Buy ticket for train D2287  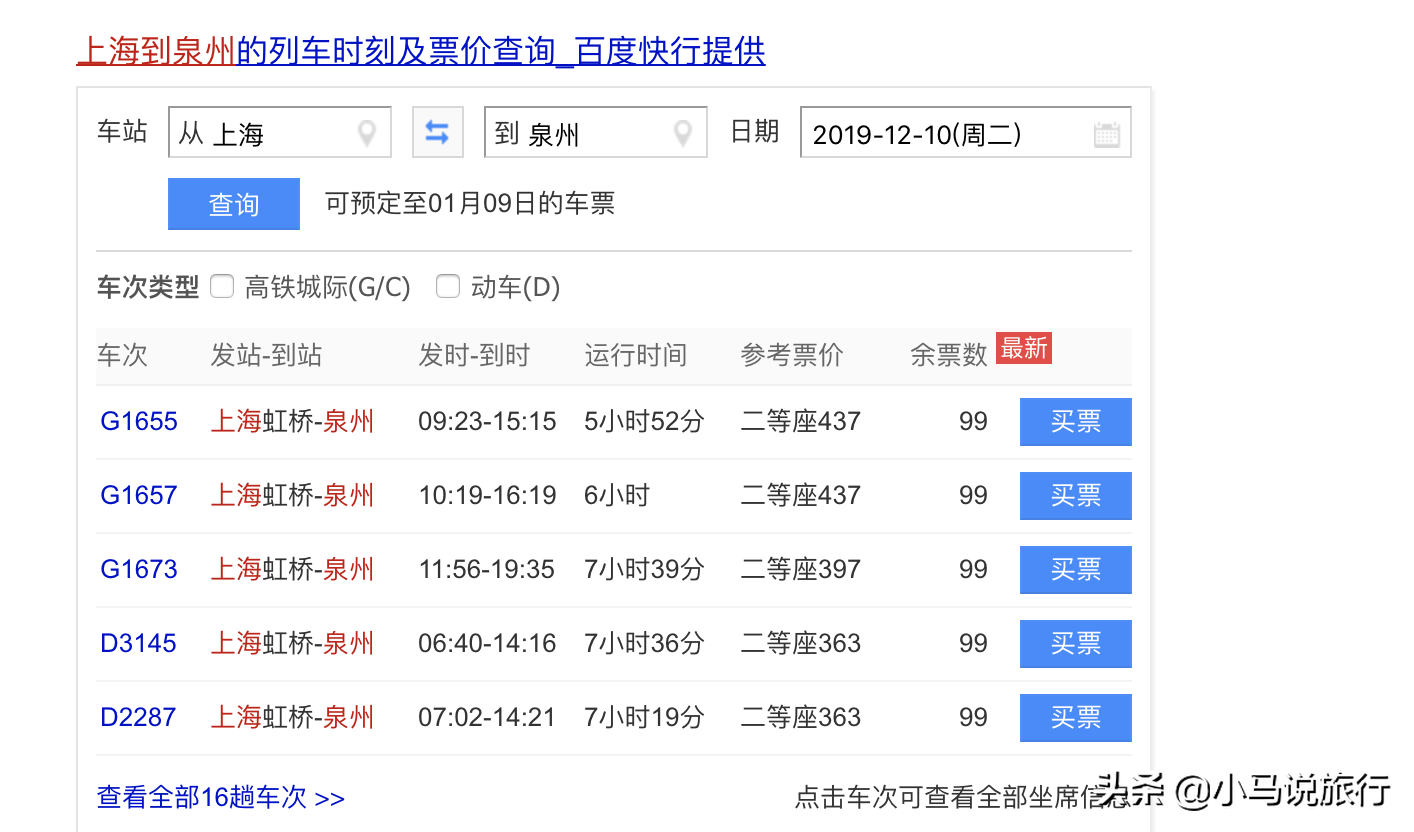[1076, 717]
